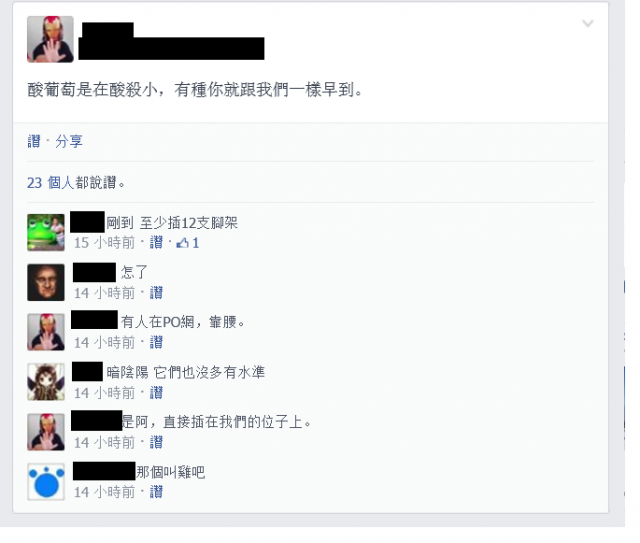Viewport: 640px width, 543px height.
Task: Like the 直接插在我們的位子上 comment
Action: pyautogui.click(x=156, y=442)
